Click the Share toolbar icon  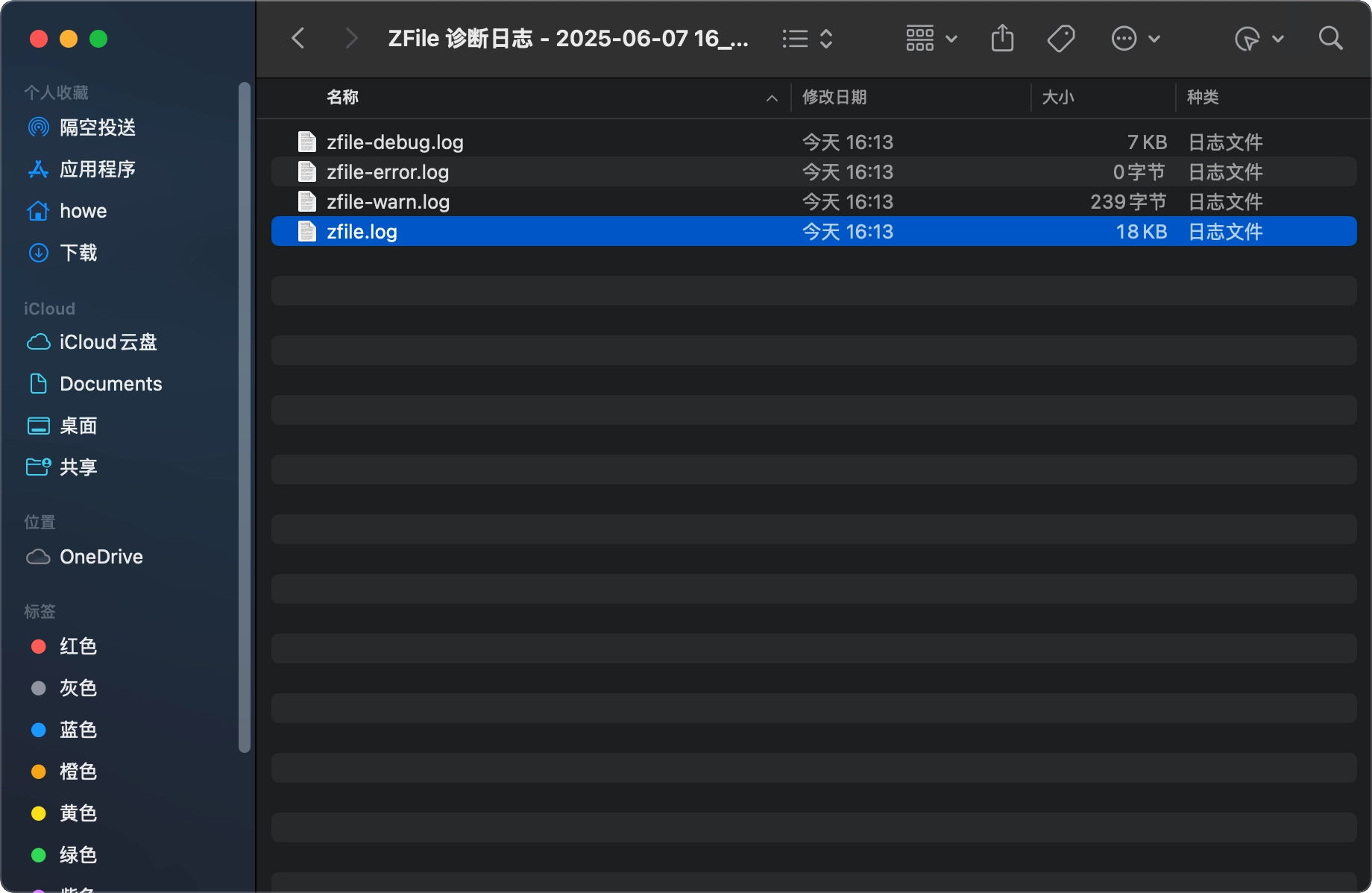(1002, 38)
